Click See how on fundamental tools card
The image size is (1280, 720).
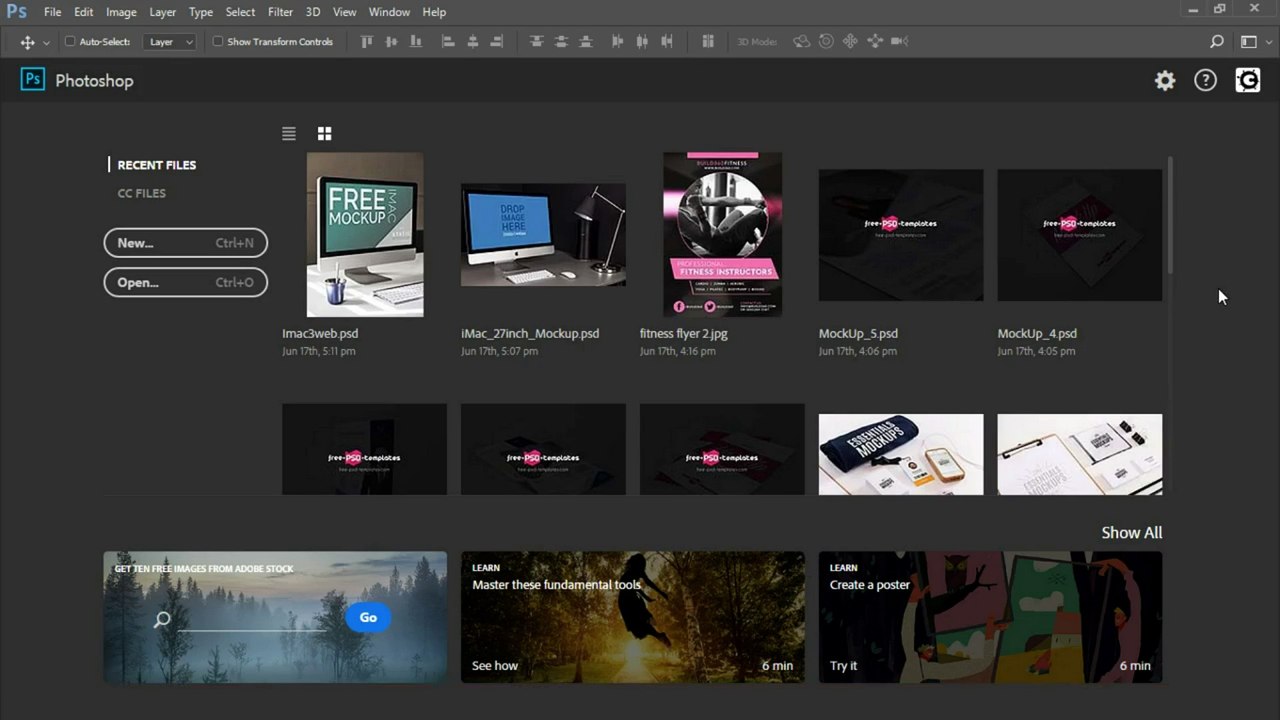[x=495, y=666]
